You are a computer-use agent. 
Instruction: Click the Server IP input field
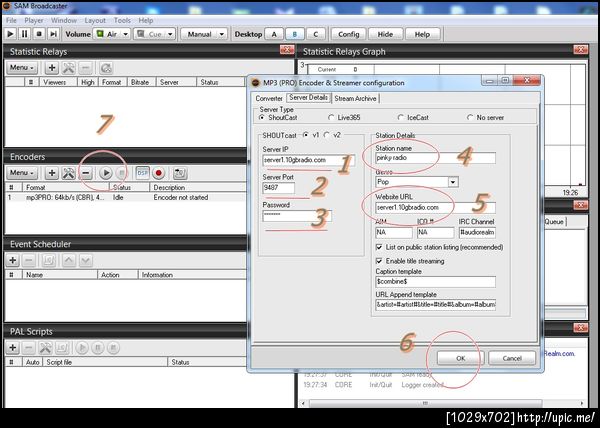coord(308,160)
